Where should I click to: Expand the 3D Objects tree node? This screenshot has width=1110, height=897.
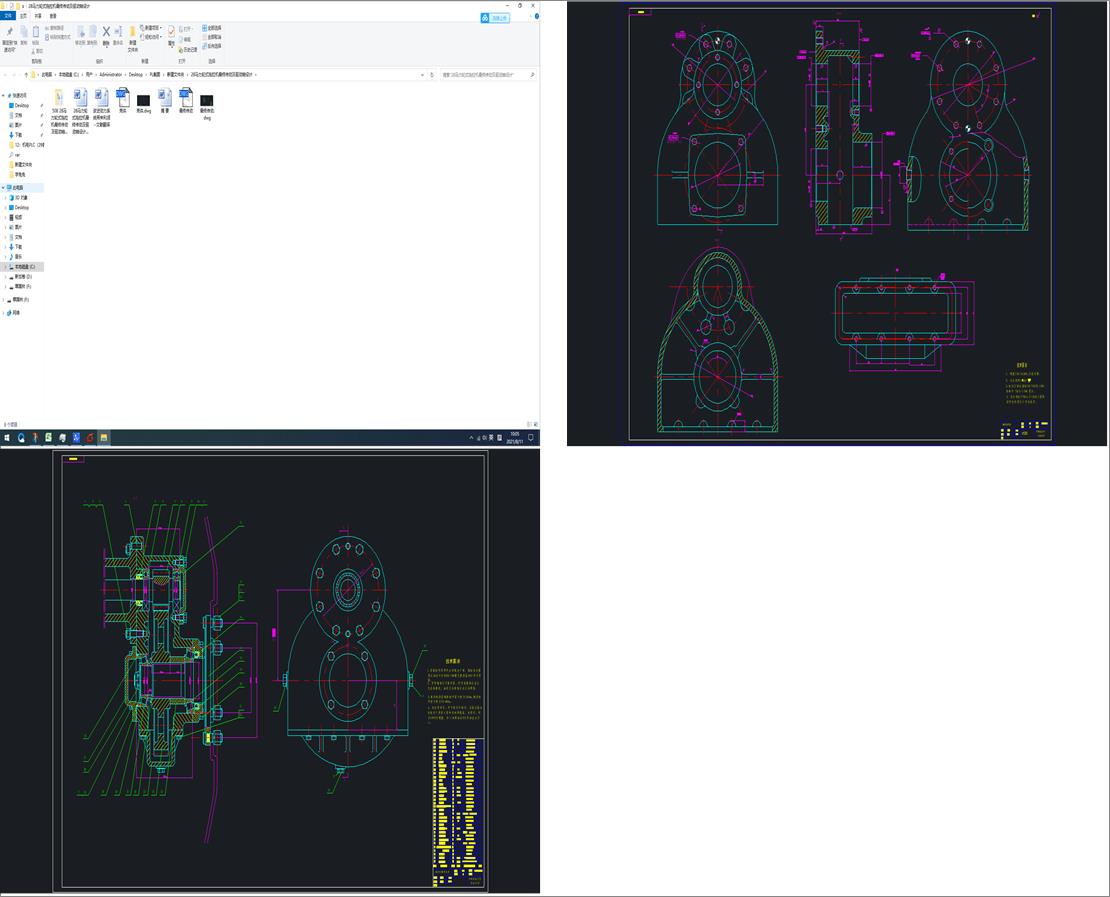pos(4,198)
